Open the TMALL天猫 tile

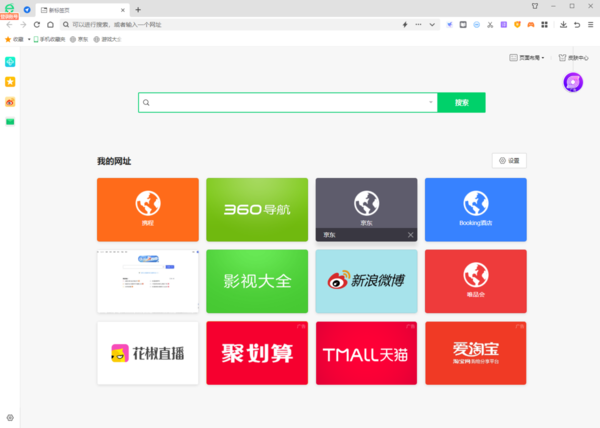click(366, 353)
